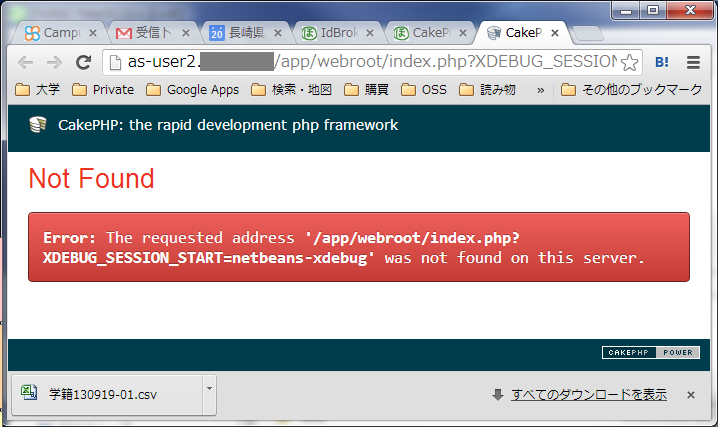Reload the current page
Screen dimensions: 718x427
(x=84, y=62)
